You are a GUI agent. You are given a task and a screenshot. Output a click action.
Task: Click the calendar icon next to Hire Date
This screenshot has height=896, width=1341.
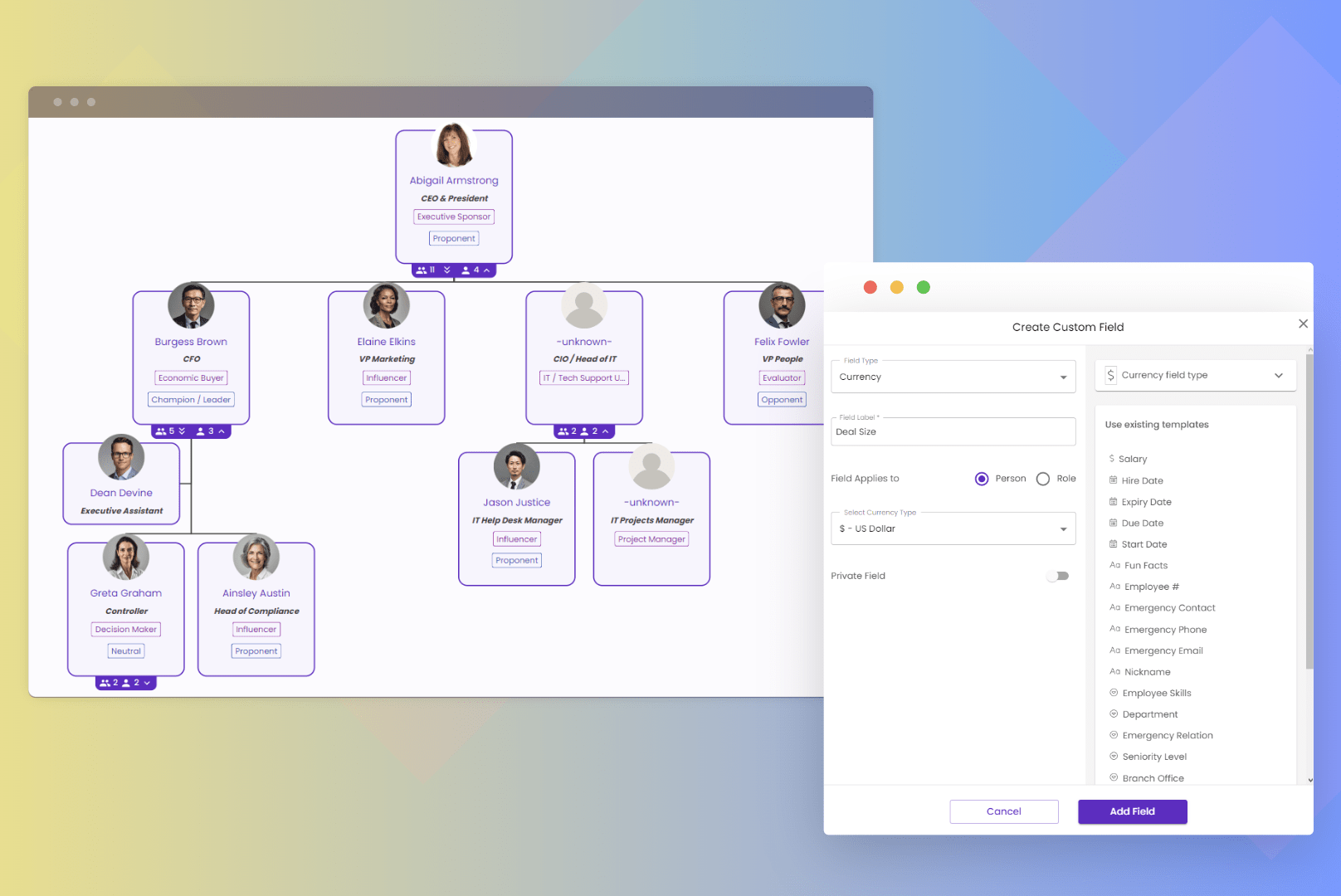pos(1113,480)
